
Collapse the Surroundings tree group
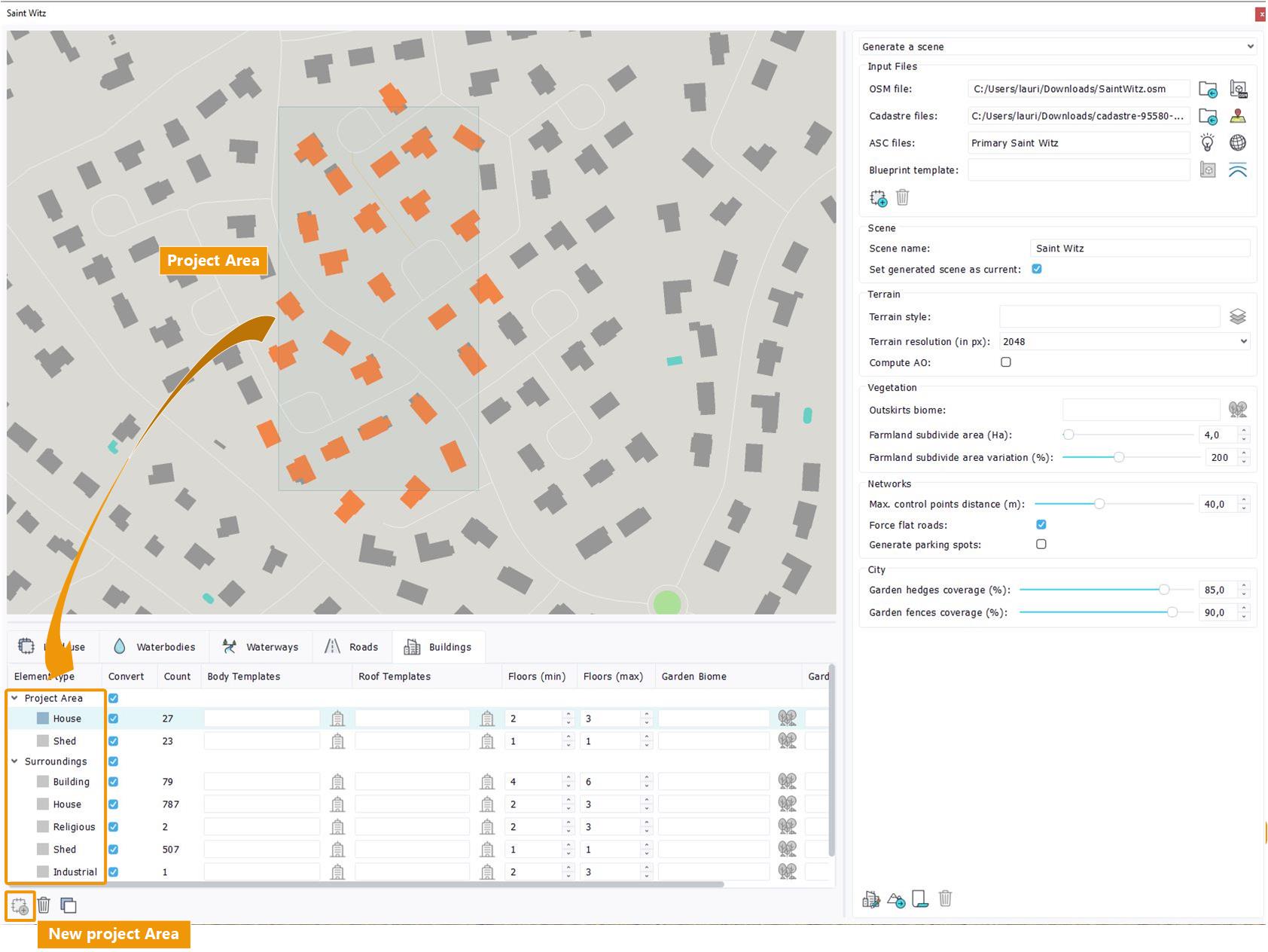tap(15, 761)
